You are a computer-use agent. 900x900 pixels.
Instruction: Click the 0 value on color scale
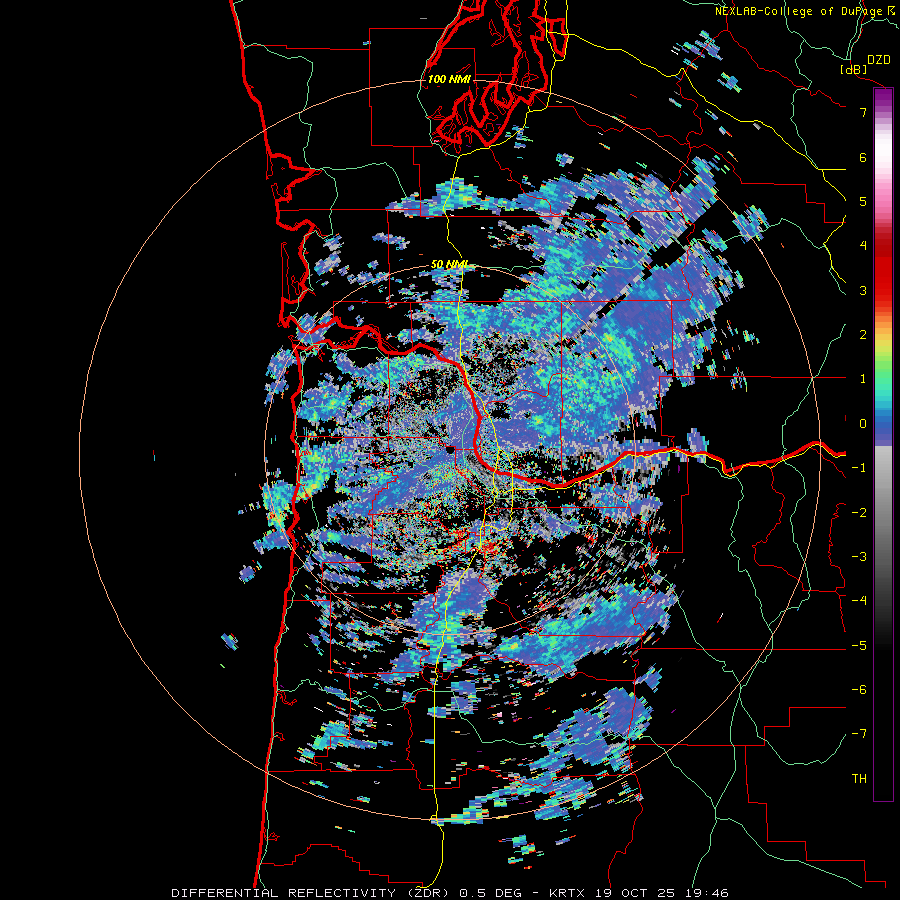tap(863, 424)
